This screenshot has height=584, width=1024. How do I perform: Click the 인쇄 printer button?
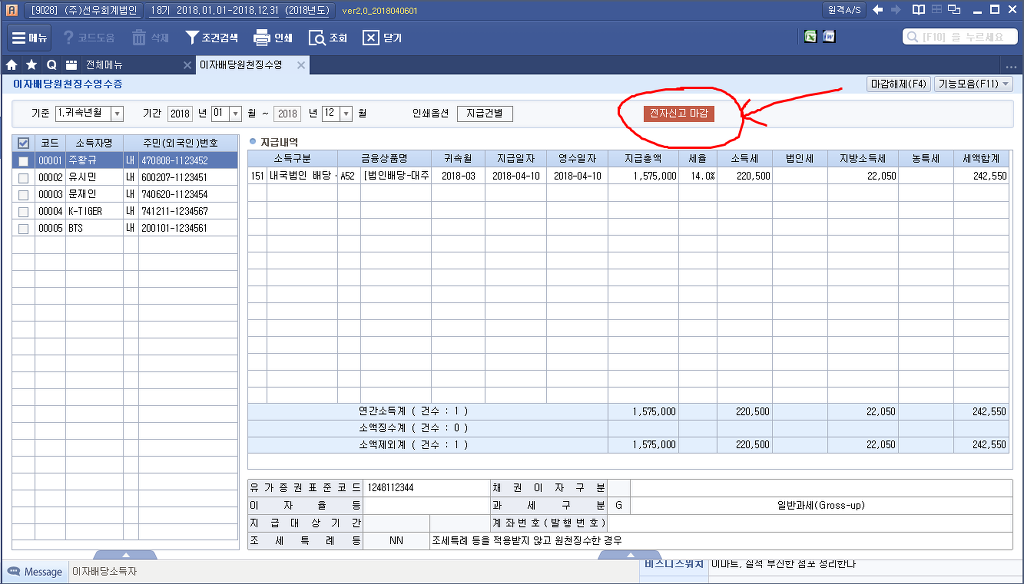click(273, 38)
